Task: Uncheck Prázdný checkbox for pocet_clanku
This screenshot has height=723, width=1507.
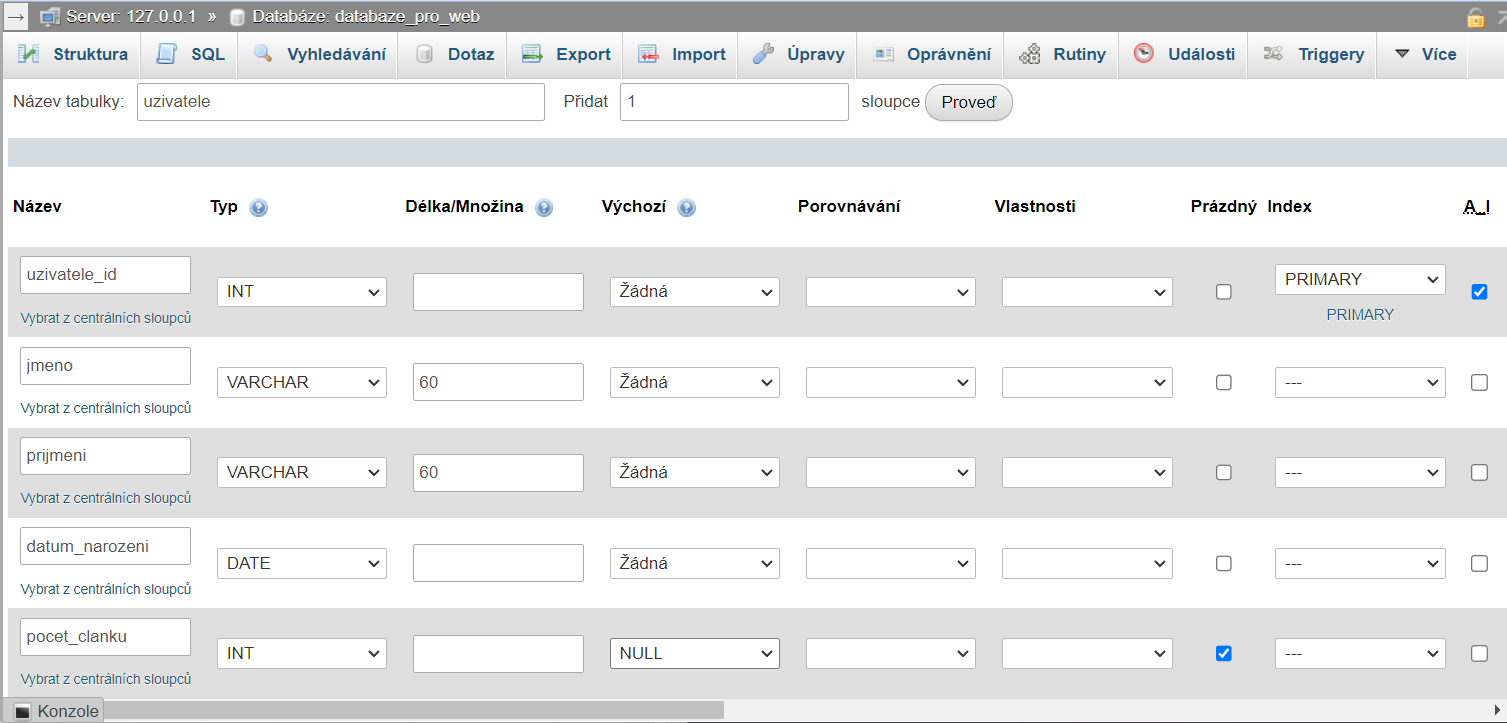Action: pos(1223,653)
